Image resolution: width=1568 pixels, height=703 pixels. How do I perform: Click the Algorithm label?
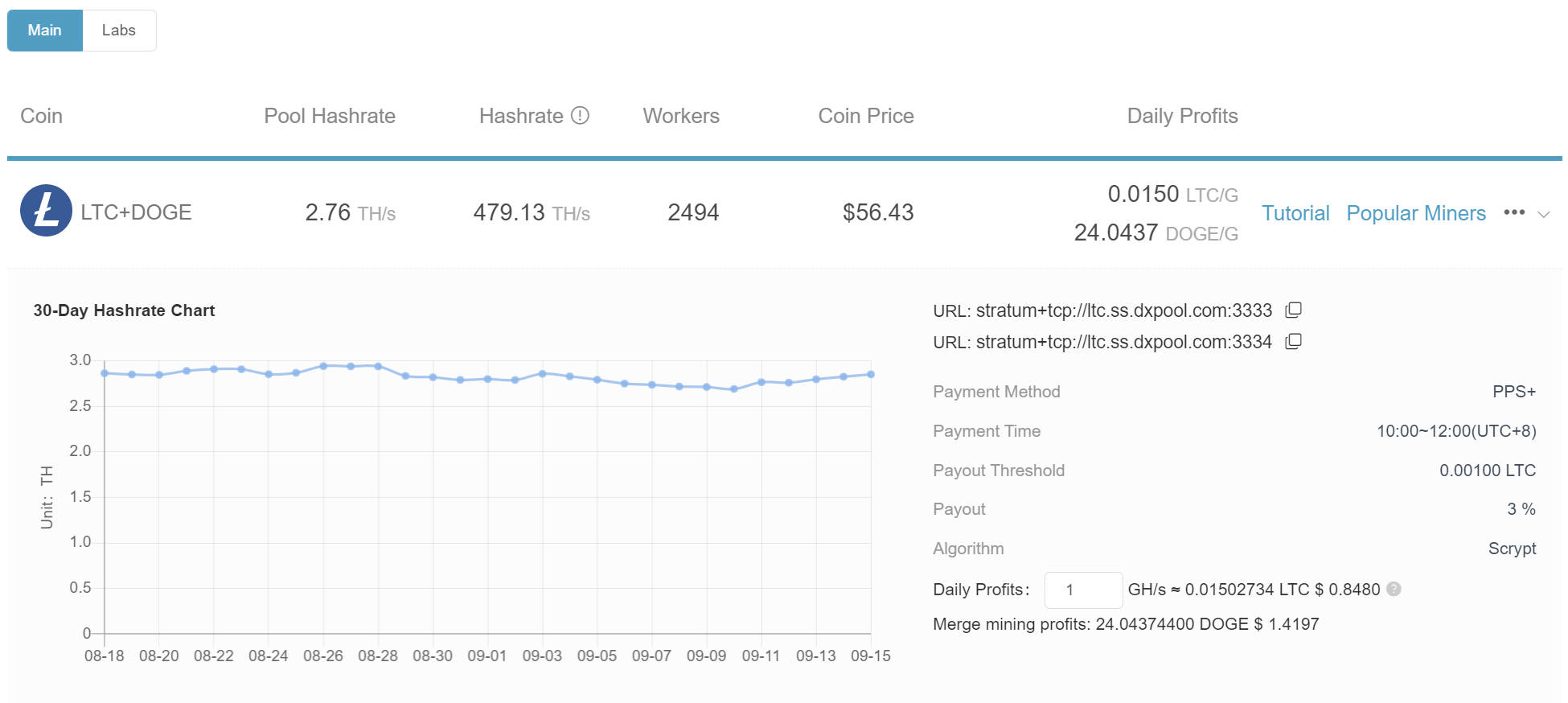(968, 549)
